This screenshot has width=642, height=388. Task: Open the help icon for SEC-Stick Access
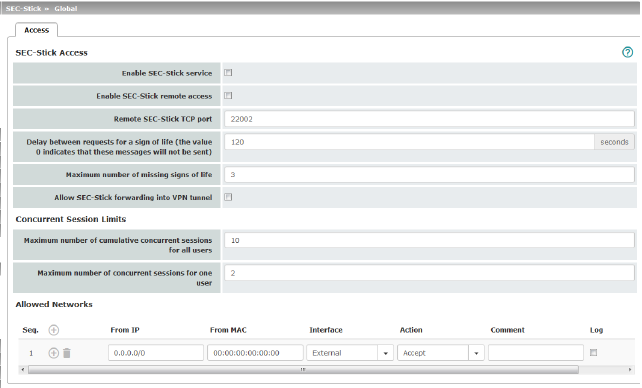[627, 52]
